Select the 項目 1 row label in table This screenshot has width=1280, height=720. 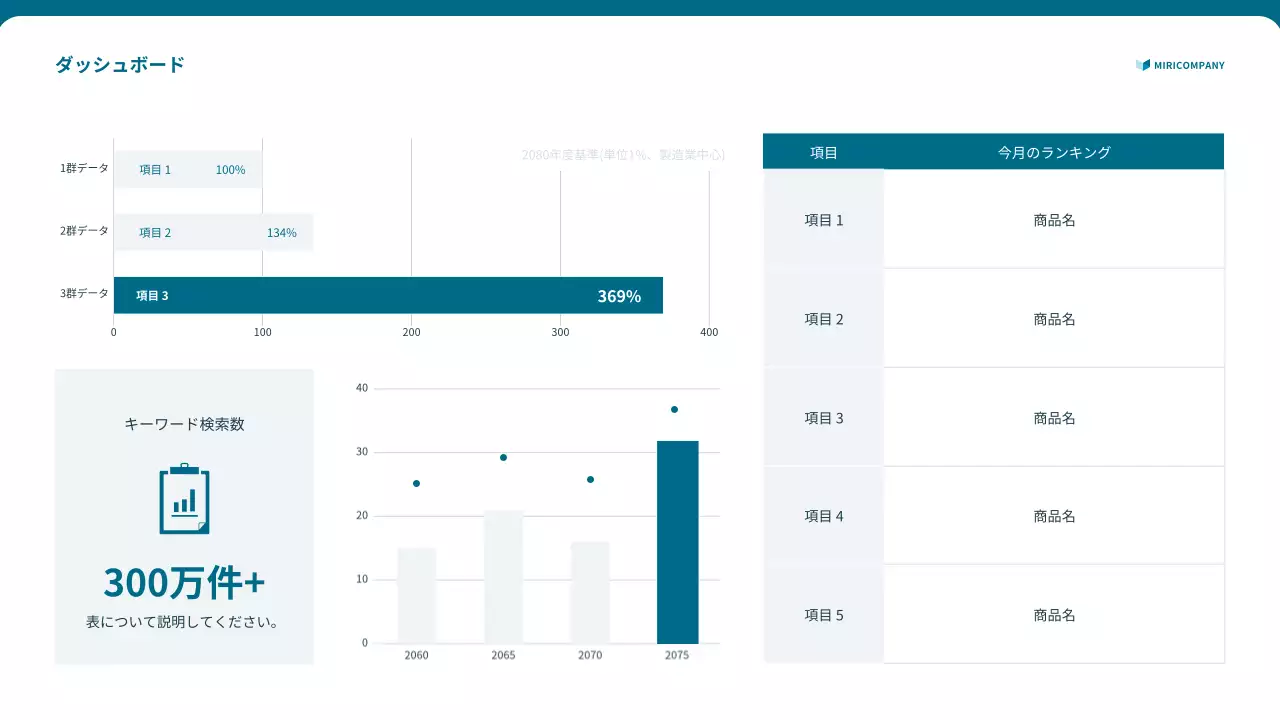tap(824, 220)
